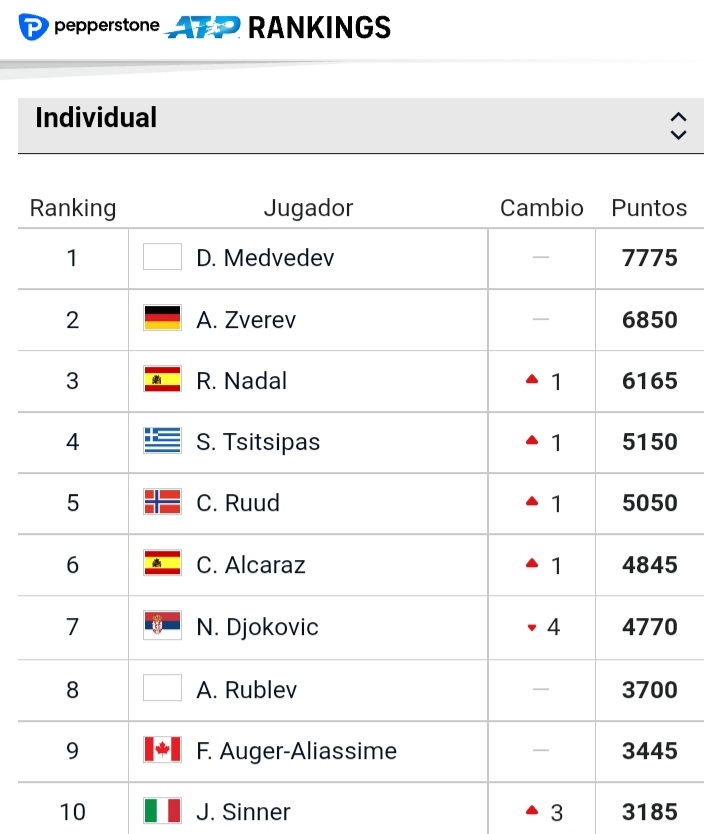Click the Serbian flag beside N. Djokovic

pos(162,626)
